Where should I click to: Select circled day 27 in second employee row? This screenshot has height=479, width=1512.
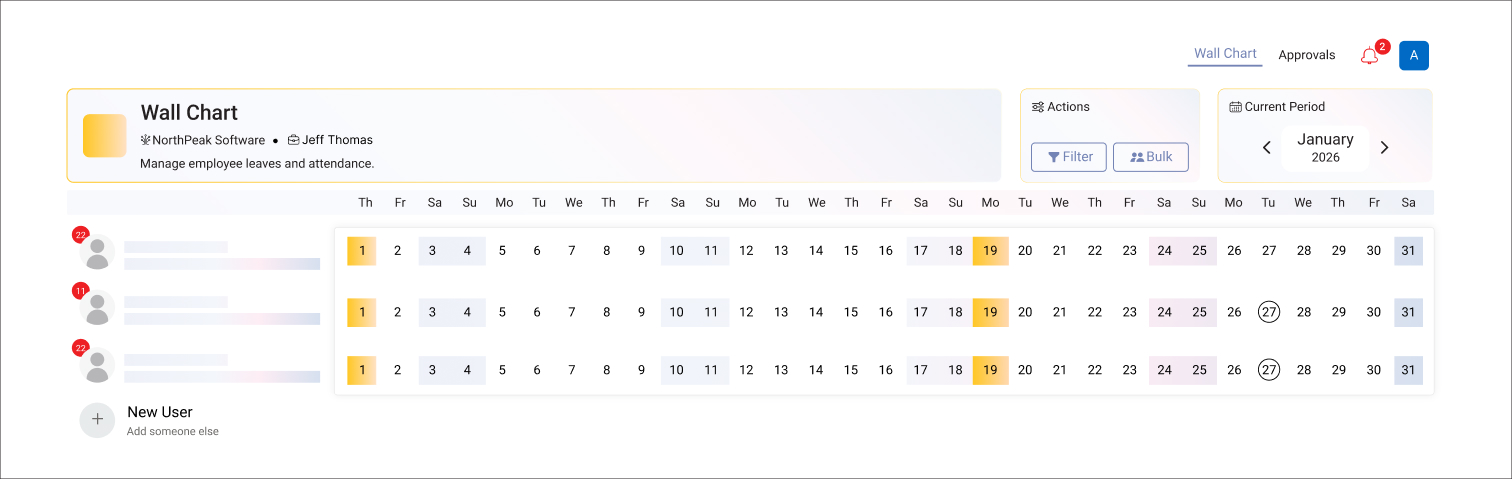pyautogui.click(x=1268, y=312)
